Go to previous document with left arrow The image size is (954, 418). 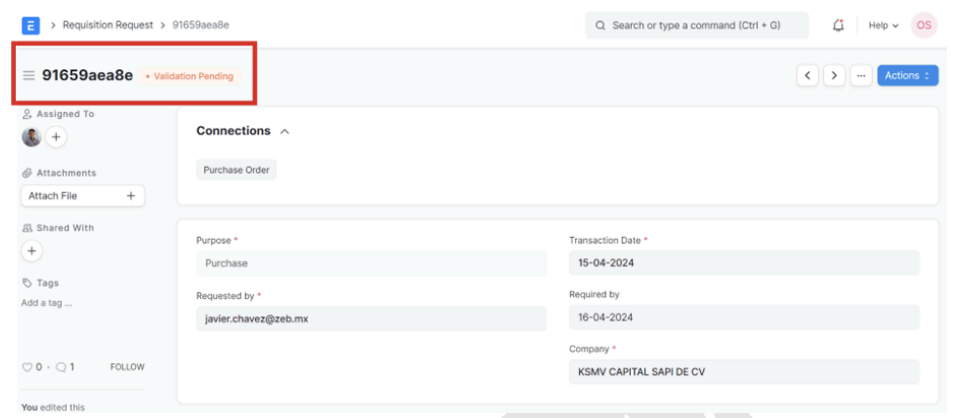pyautogui.click(x=808, y=76)
